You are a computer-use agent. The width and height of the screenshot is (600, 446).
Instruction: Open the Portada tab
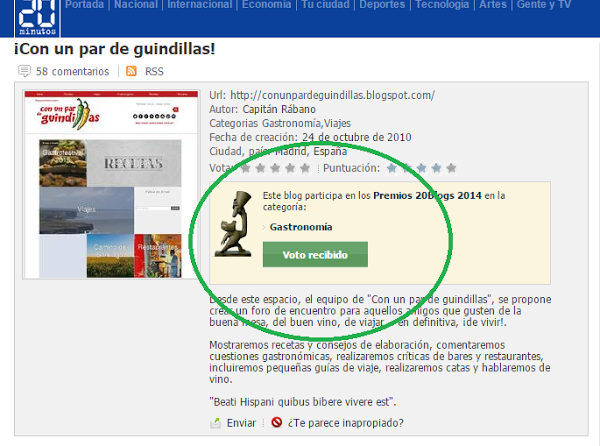click(x=86, y=5)
